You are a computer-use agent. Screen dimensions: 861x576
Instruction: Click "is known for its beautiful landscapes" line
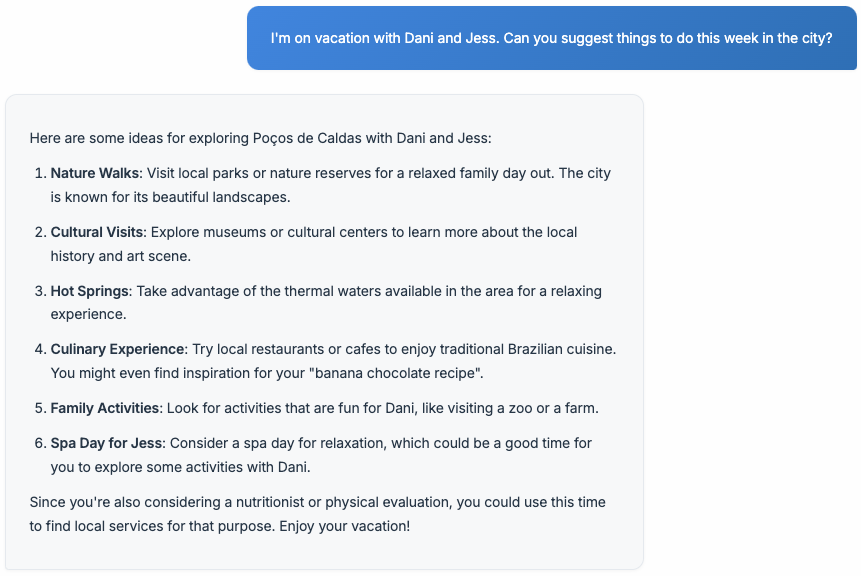170,197
